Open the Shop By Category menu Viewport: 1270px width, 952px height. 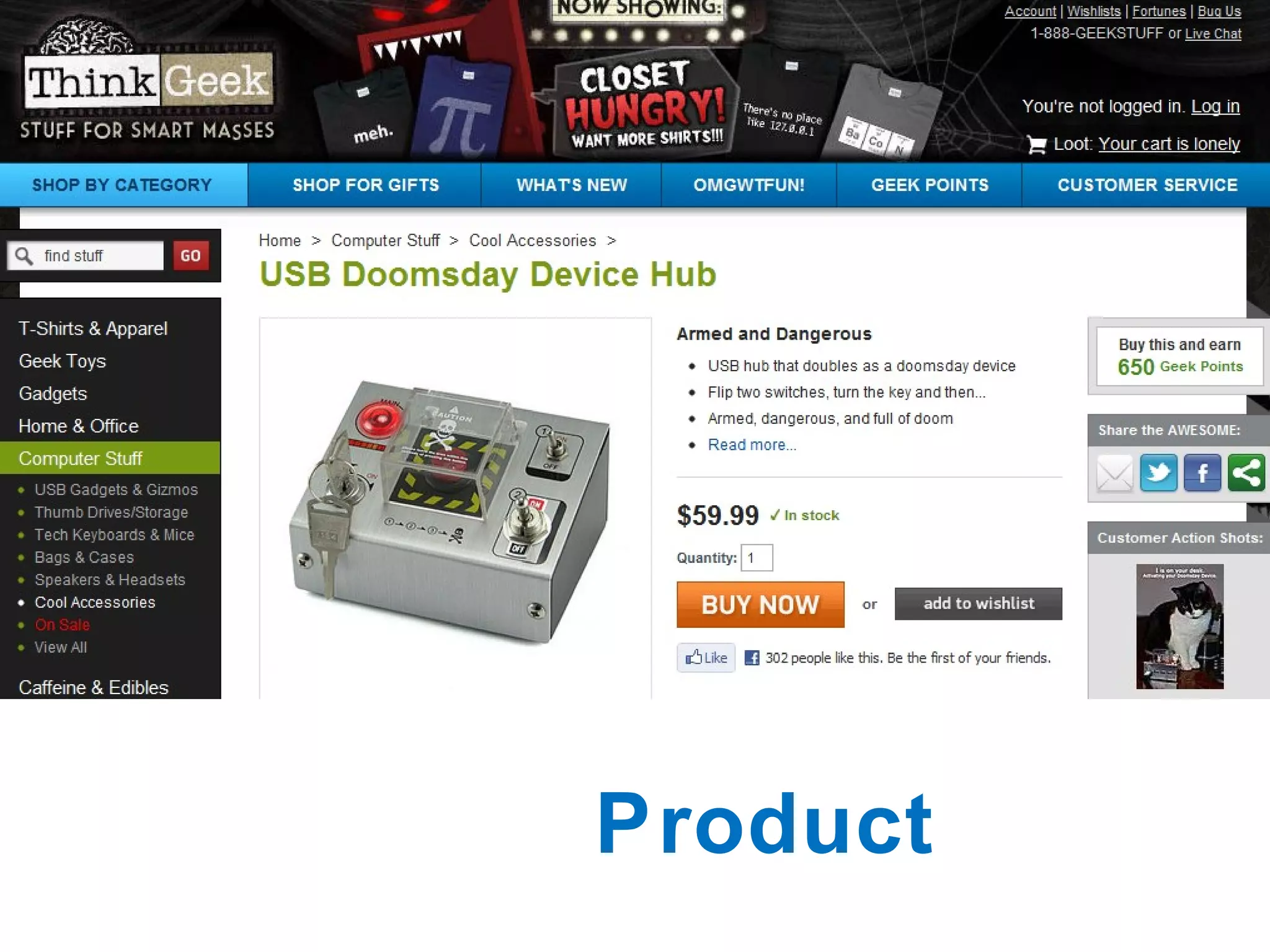point(123,185)
